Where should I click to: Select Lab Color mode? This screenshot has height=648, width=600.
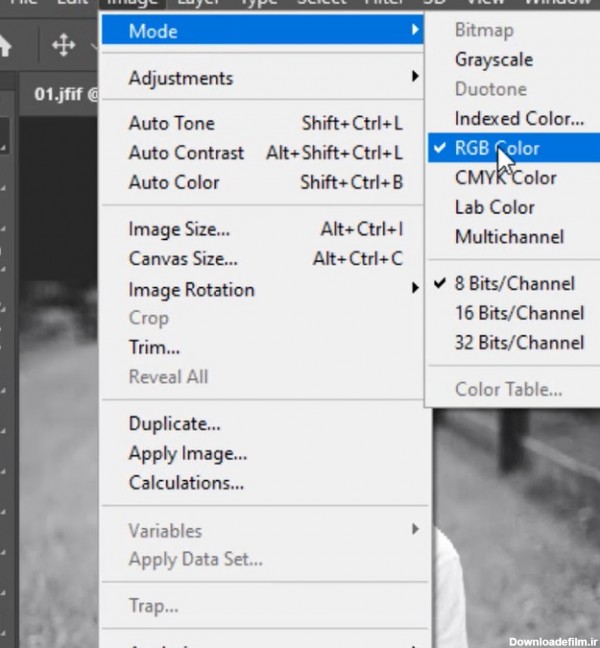pyautogui.click(x=494, y=207)
